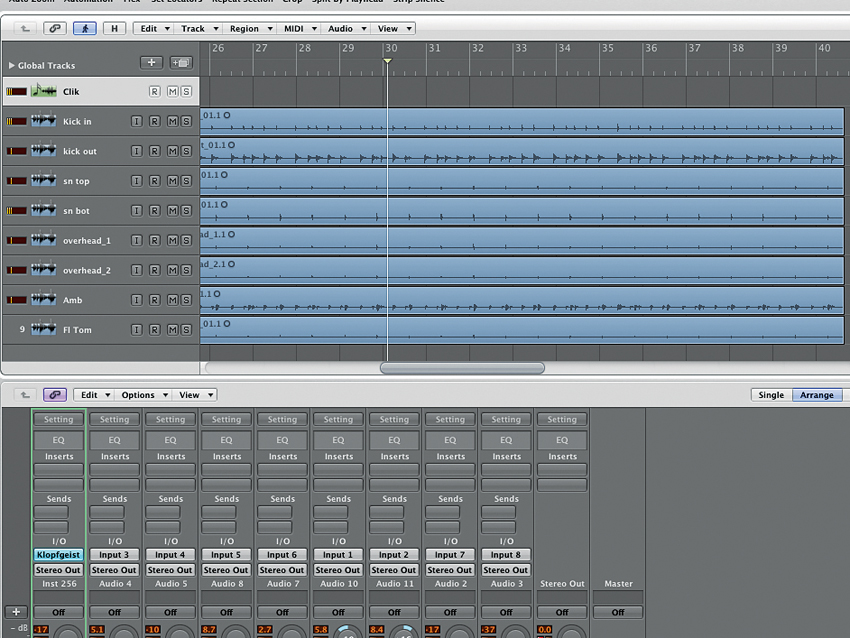Mute the Clik track
Viewport: 850px width, 638px height.
(x=172, y=92)
